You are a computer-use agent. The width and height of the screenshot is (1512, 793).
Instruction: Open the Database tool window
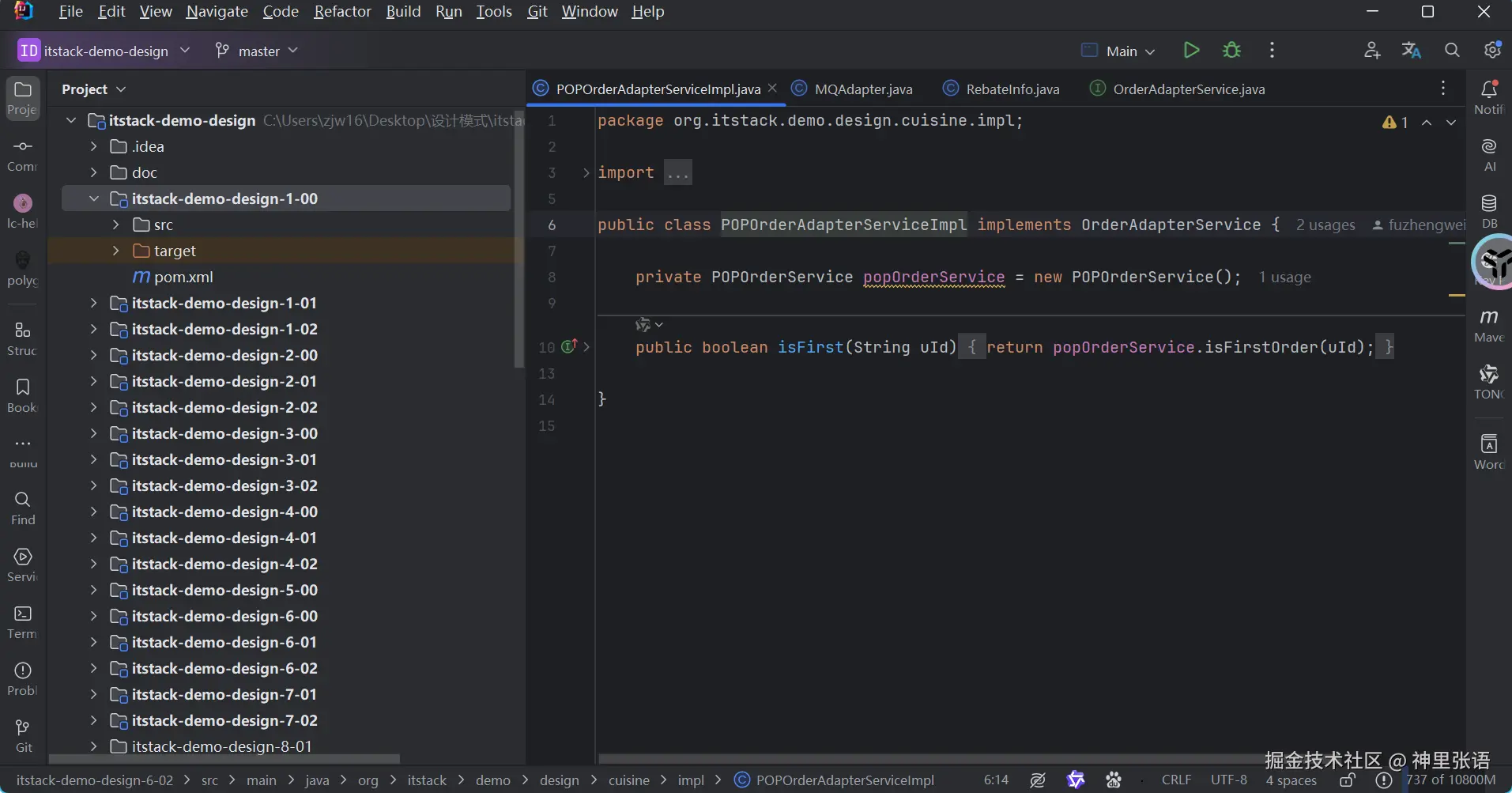coord(1489,211)
